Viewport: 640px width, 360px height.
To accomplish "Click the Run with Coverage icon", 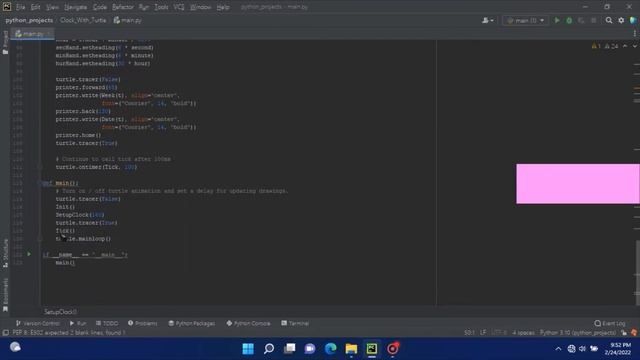I will click(x=581, y=20).
